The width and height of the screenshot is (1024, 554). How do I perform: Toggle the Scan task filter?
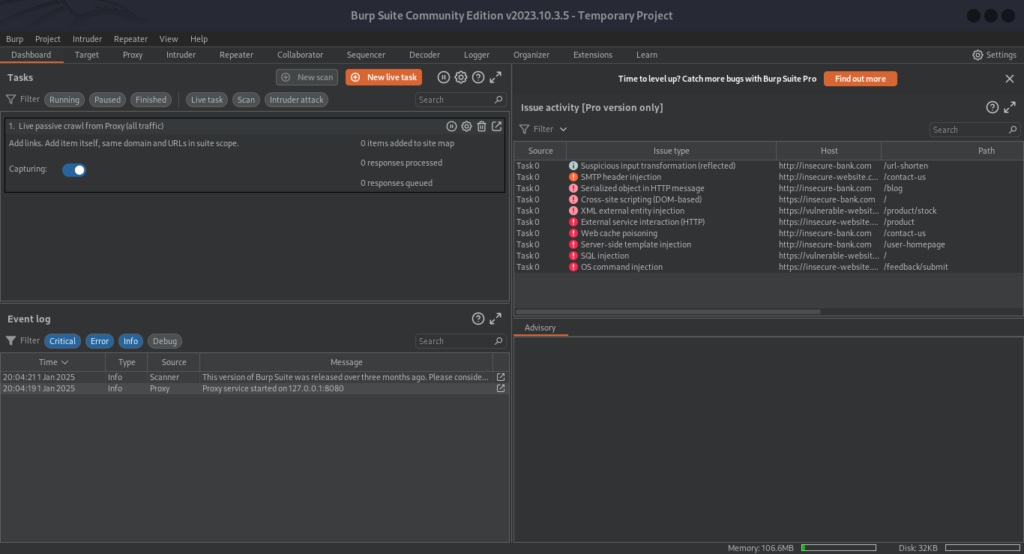[x=246, y=100]
